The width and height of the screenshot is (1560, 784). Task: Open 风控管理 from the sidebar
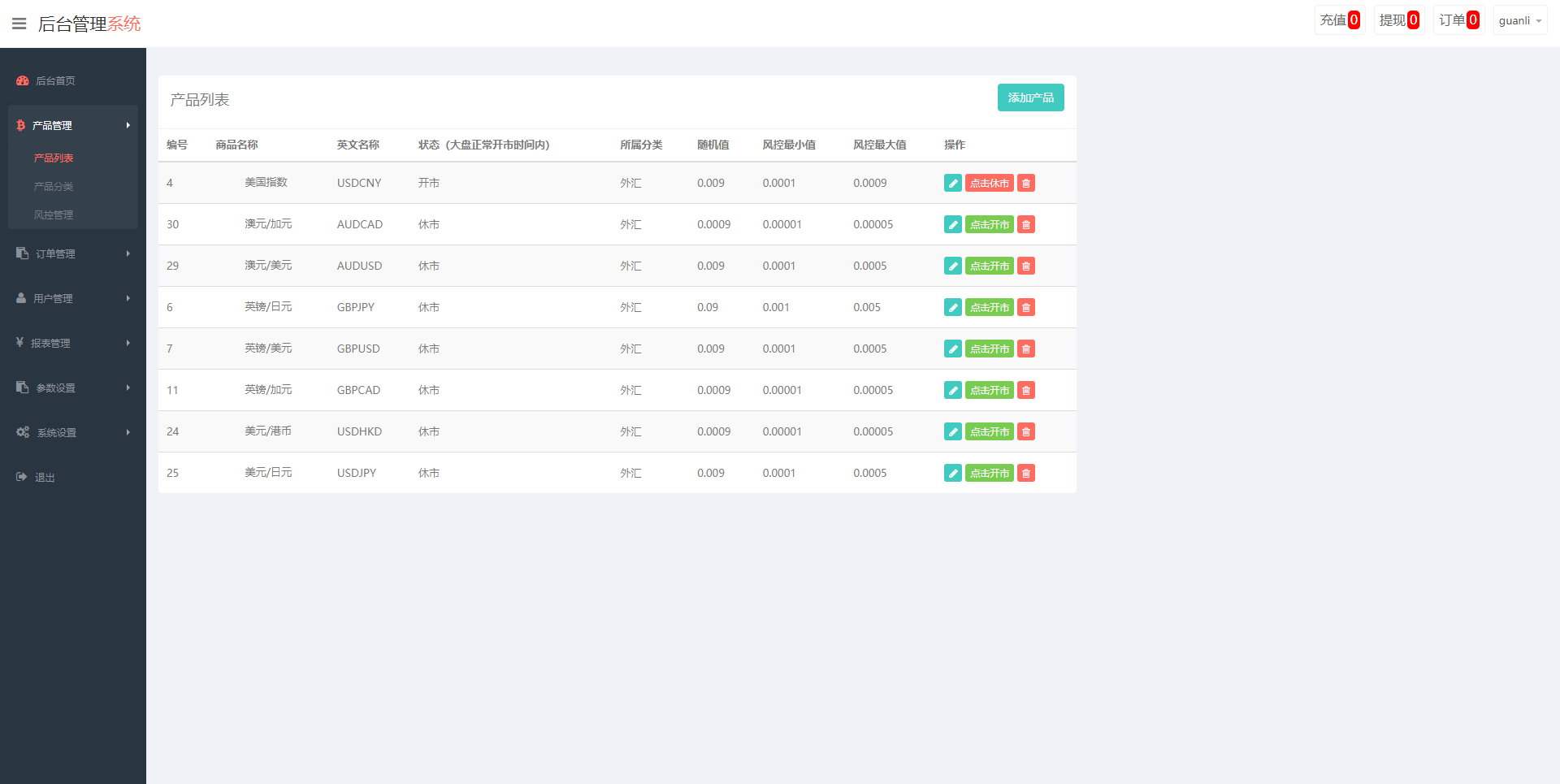54,215
